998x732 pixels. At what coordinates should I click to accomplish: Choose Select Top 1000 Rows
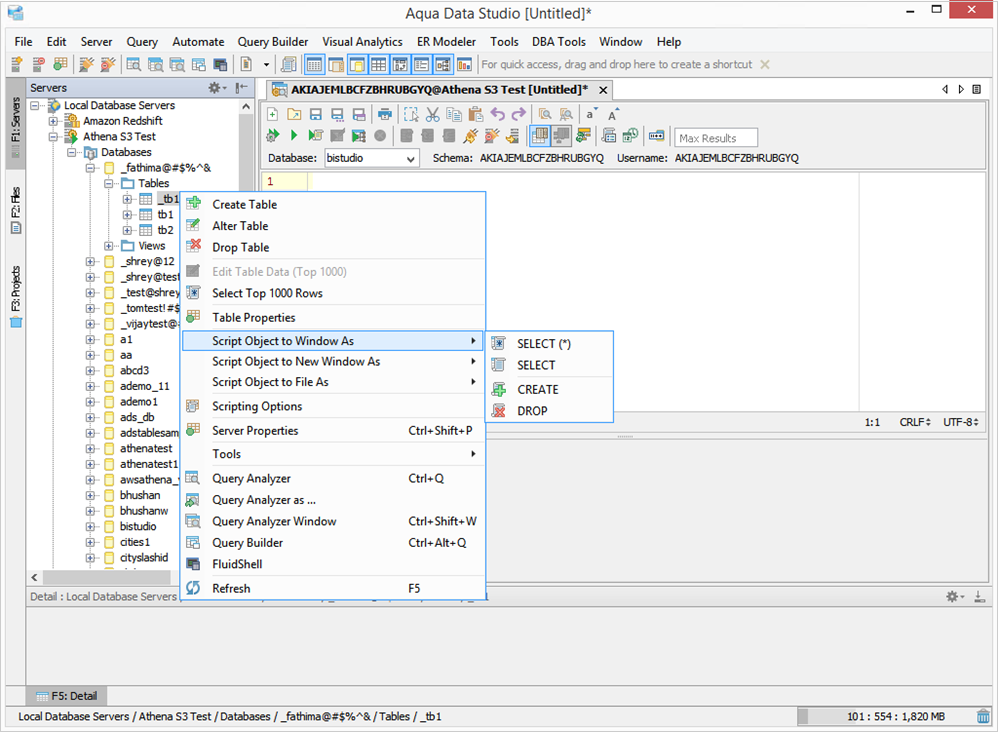click(334, 293)
